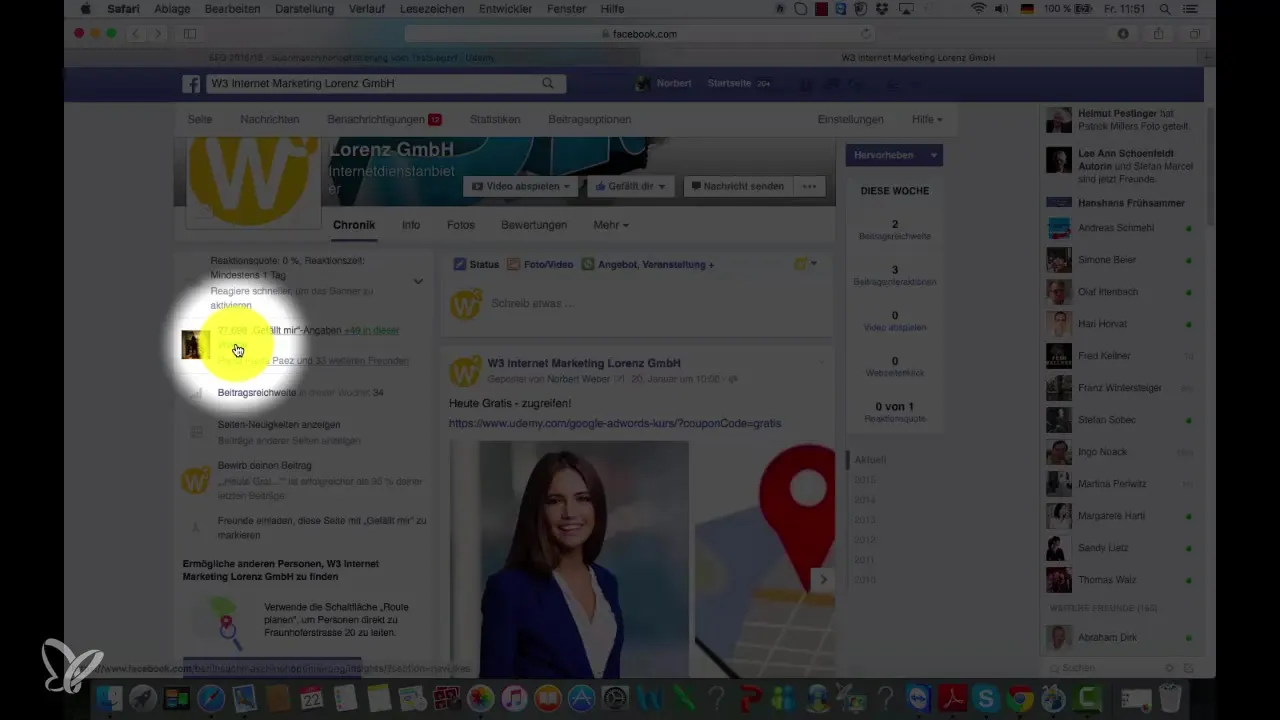1280x720 pixels.
Task: Toggle the Safari sidebar button
Action: click(190, 33)
